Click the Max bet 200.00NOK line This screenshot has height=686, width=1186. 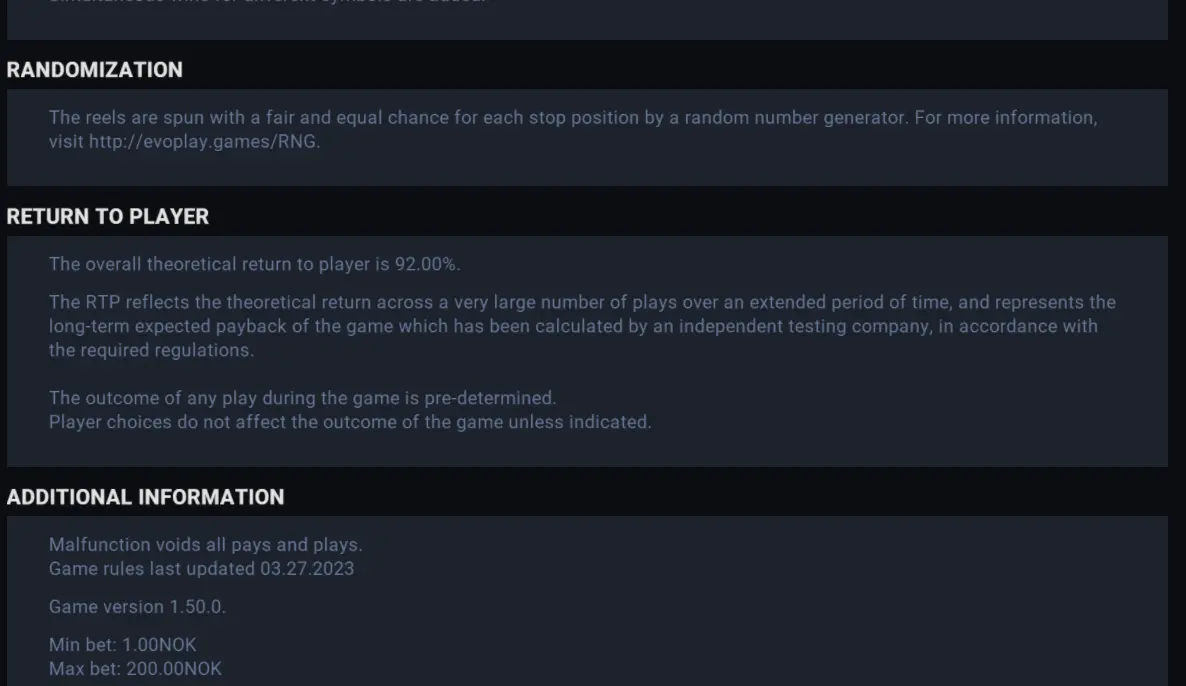point(135,669)
